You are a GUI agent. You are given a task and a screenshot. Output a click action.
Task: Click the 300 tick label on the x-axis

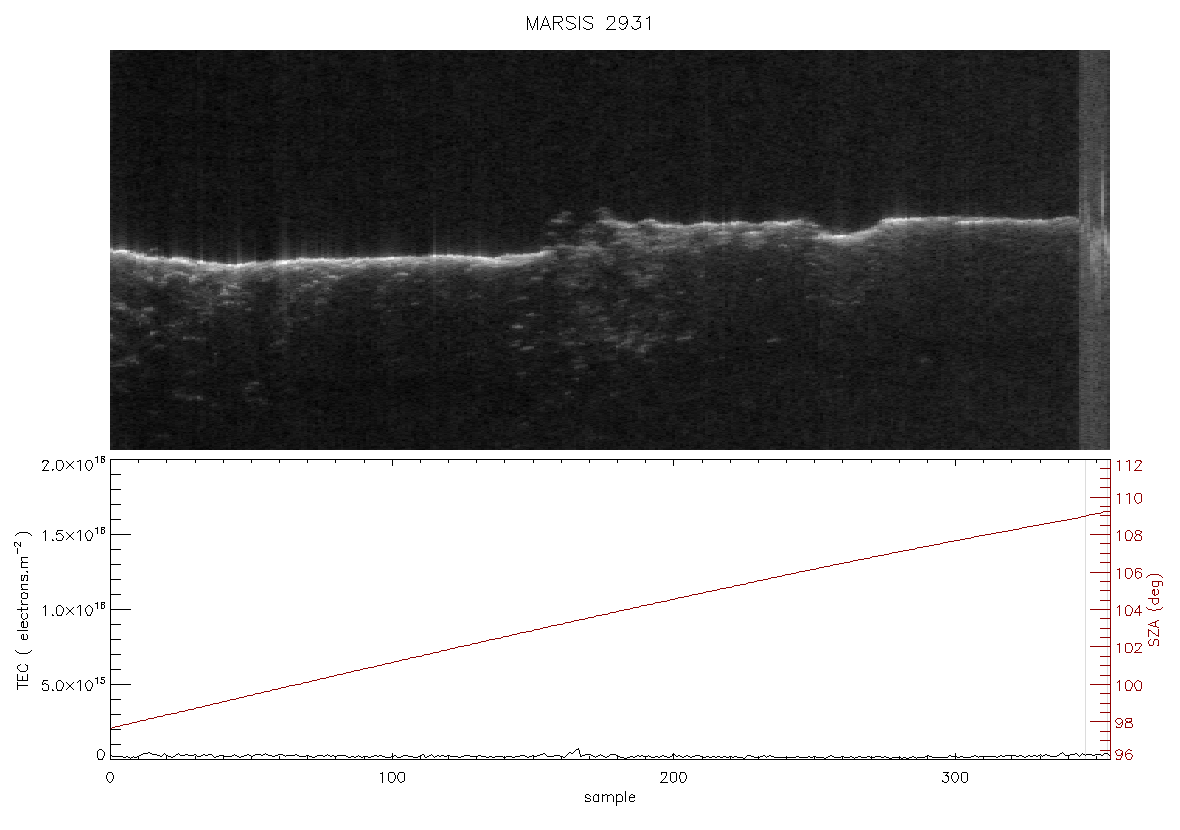pos(955,777)
